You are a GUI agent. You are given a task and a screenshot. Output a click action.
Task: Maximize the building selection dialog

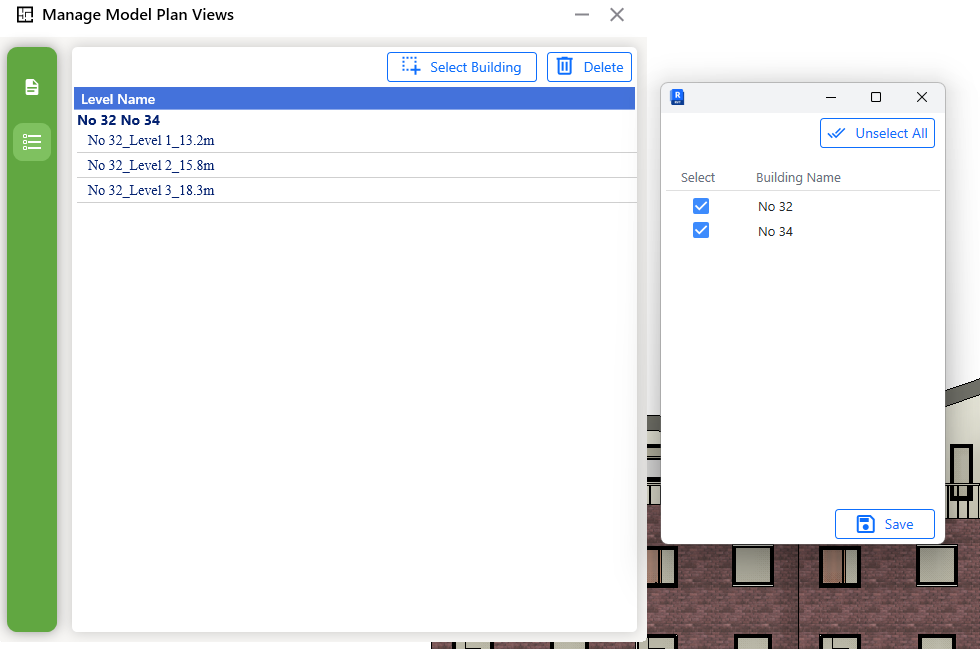(876, 97)
